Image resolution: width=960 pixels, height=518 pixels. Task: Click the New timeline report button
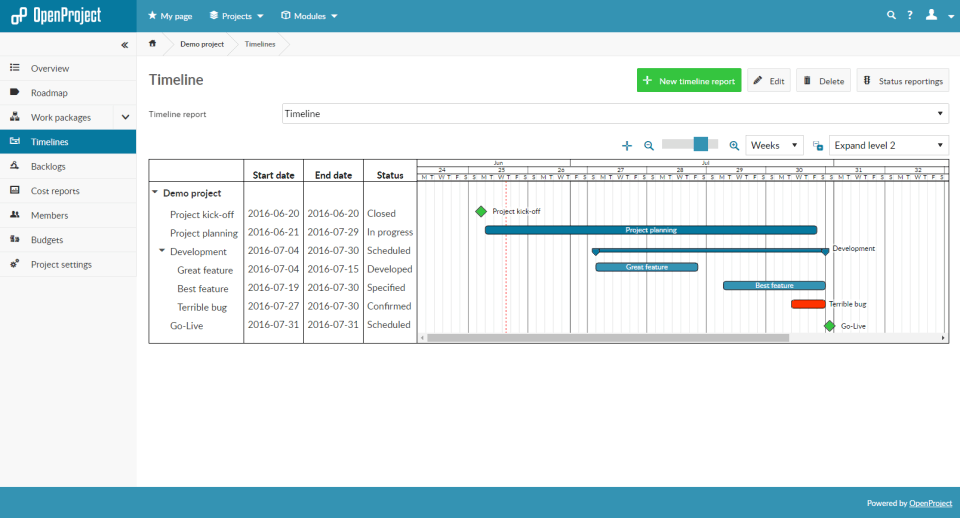(689, 80)
